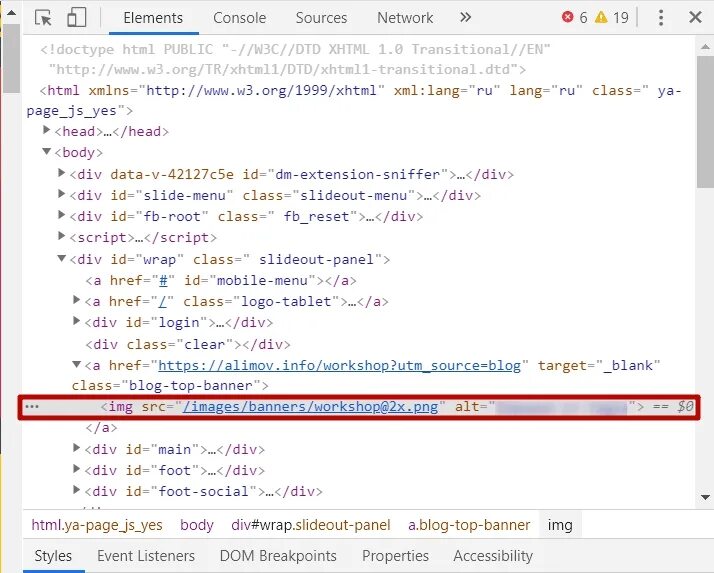Image resolution: width=714 pixels, height=573 pixels.
Task: Select the doctype declaration line
Action: pyautogui.click(x=295, y=59)
